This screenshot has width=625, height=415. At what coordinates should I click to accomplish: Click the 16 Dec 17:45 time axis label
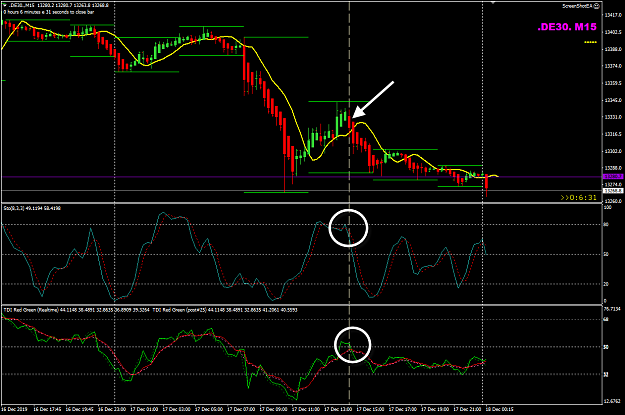47,409
